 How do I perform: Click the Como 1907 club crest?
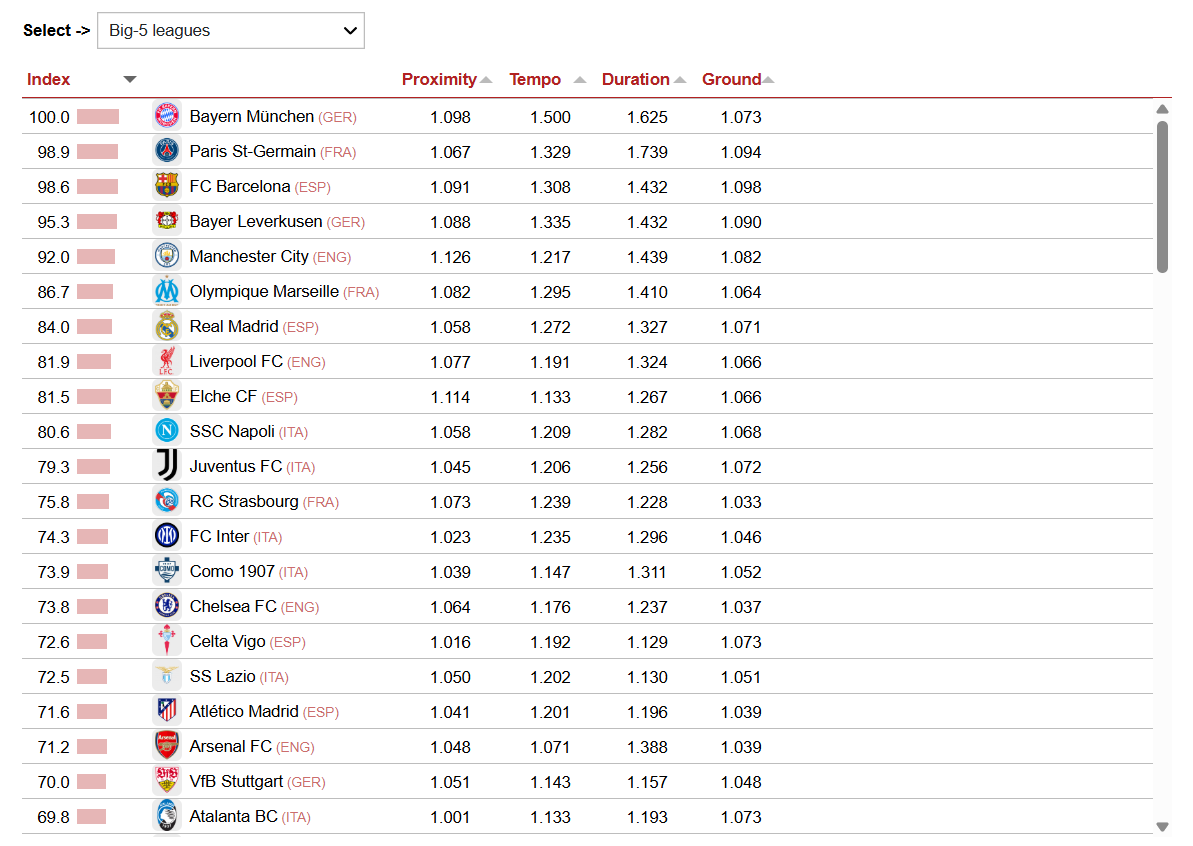coord(167,571)
